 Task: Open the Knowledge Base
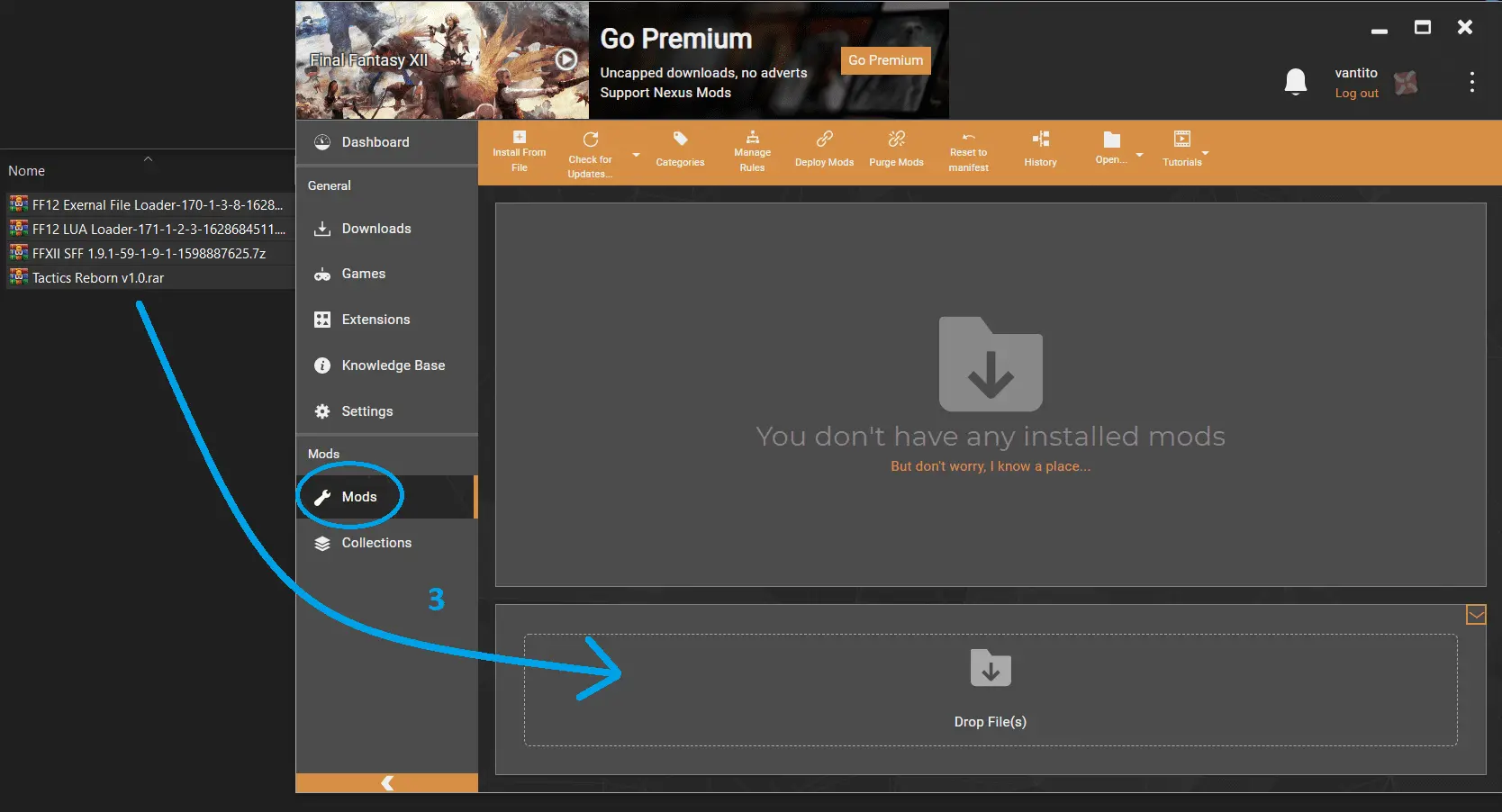tap(386, 365)
